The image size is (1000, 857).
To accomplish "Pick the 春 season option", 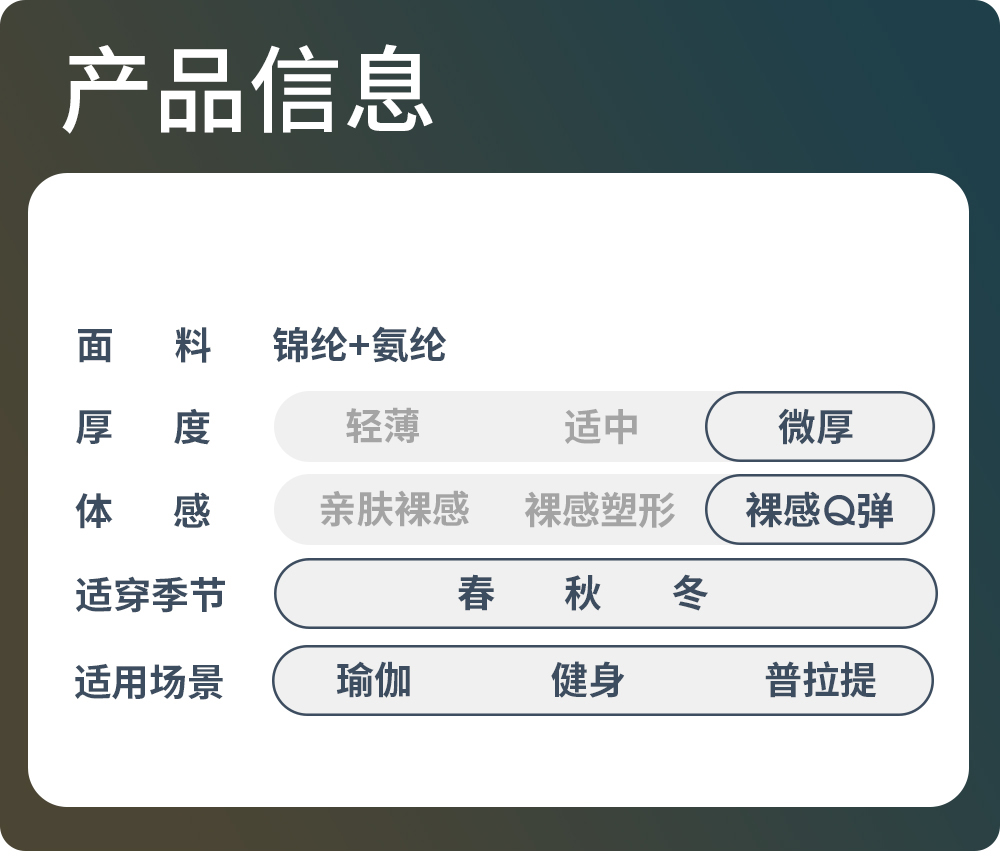I will (x=476, y=594).
